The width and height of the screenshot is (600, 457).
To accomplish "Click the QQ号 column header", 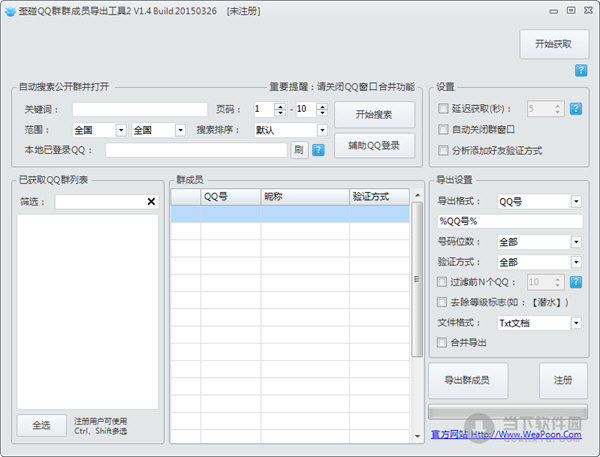I will point(231,197).
